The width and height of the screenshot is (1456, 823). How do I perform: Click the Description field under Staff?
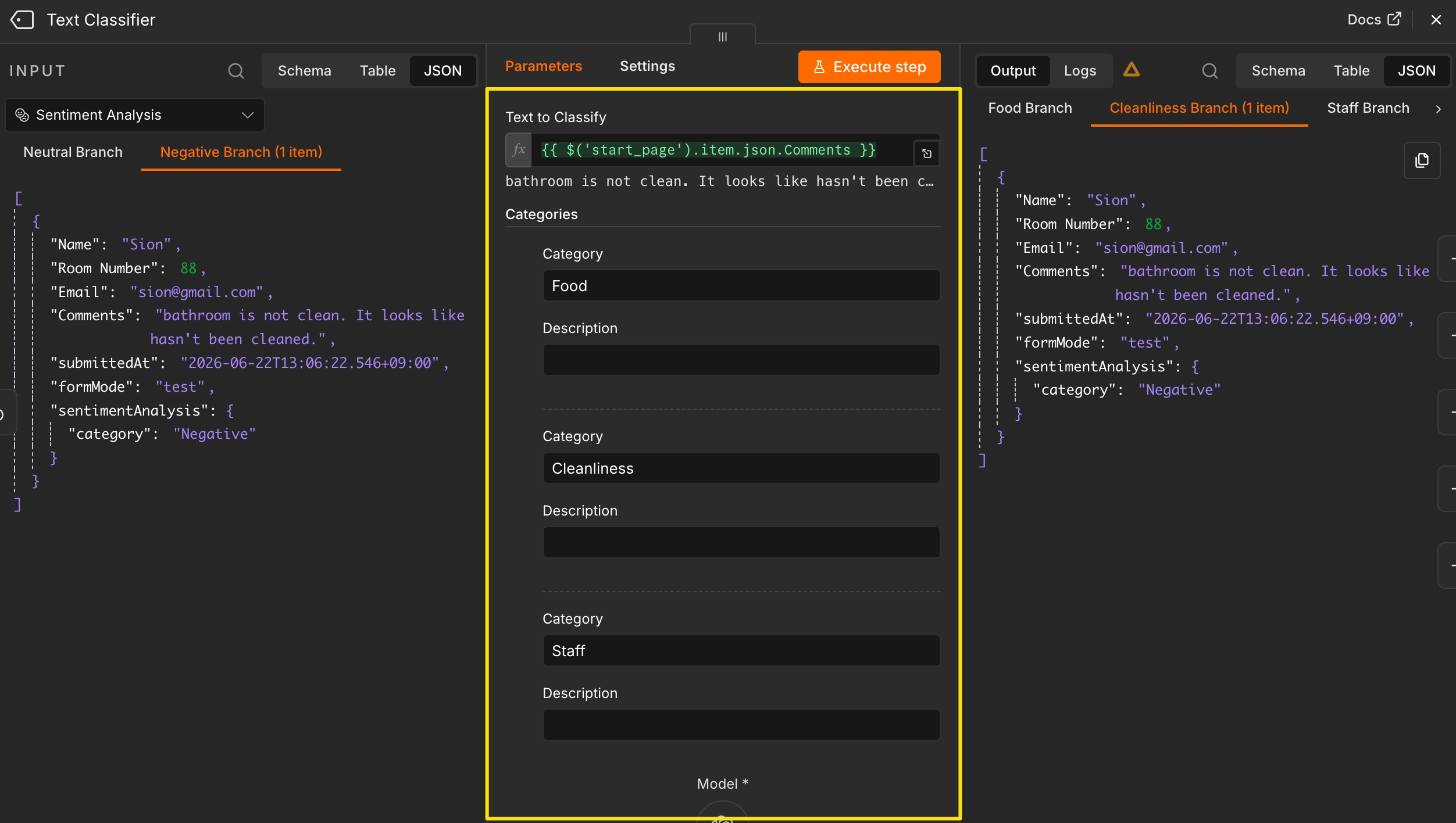[x=741, y=725]
